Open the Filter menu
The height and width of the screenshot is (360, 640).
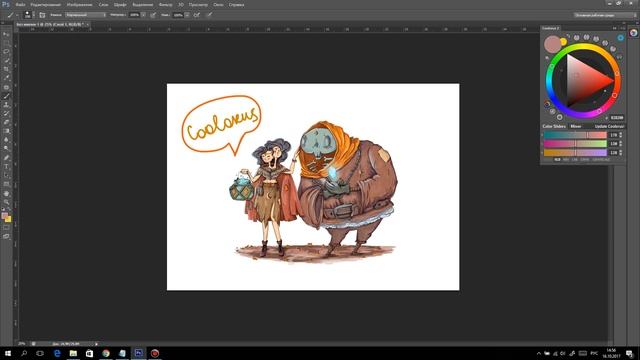165,4
